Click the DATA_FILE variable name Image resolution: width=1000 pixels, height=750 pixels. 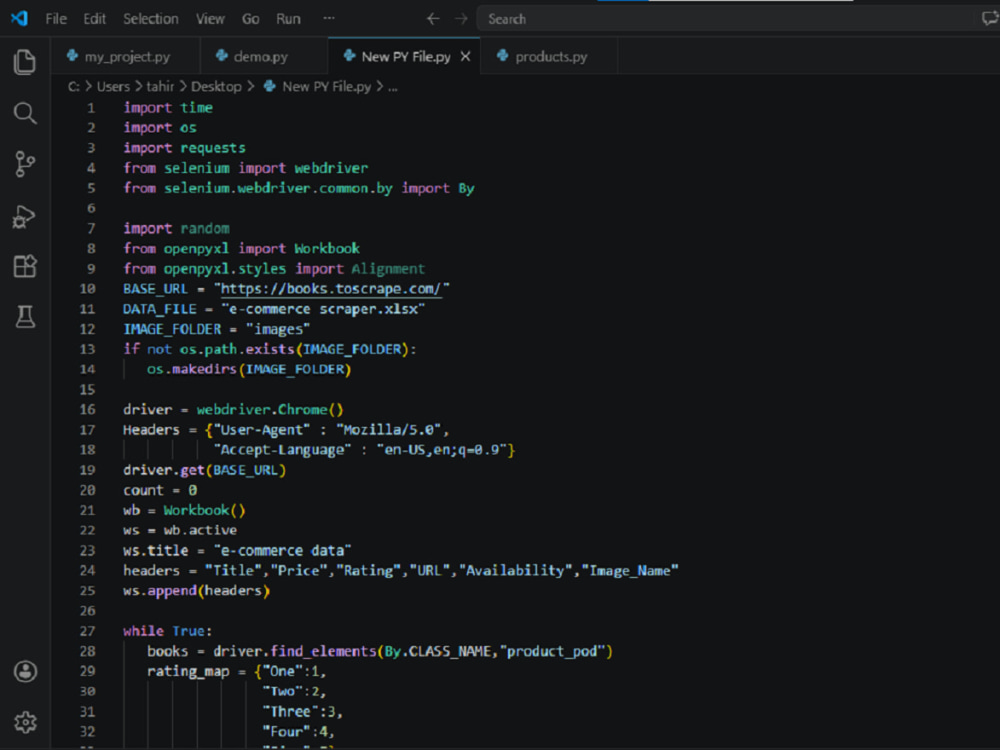coord(160,309)
